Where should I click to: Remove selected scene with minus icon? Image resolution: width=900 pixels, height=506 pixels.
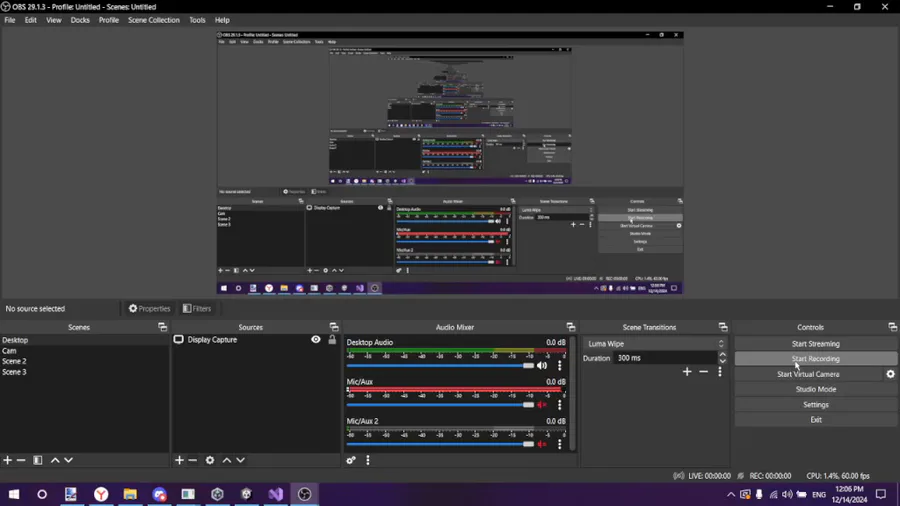tap(21, 460)
